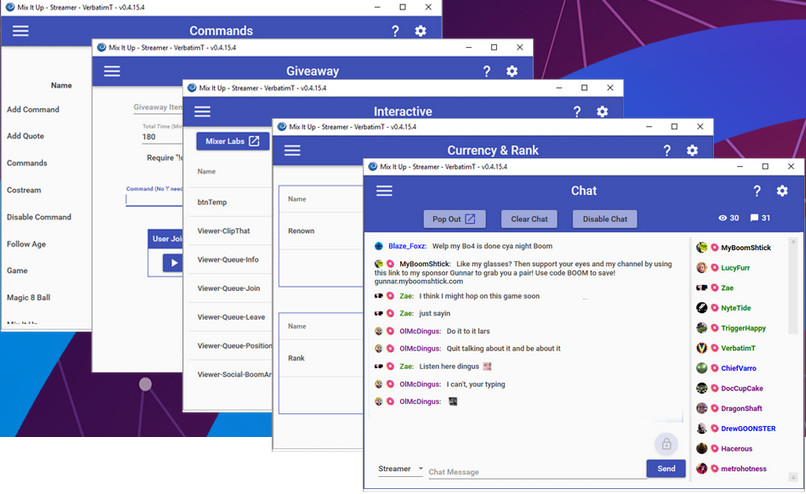Click the user list scrollbar in Chat

coord(793,286)
